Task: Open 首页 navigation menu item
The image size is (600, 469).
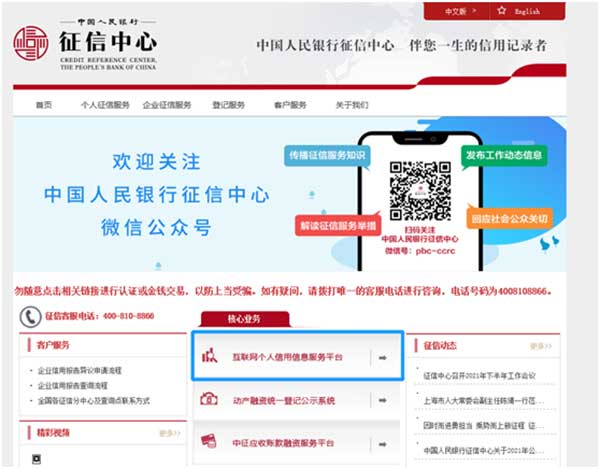Action: point(44,105)
